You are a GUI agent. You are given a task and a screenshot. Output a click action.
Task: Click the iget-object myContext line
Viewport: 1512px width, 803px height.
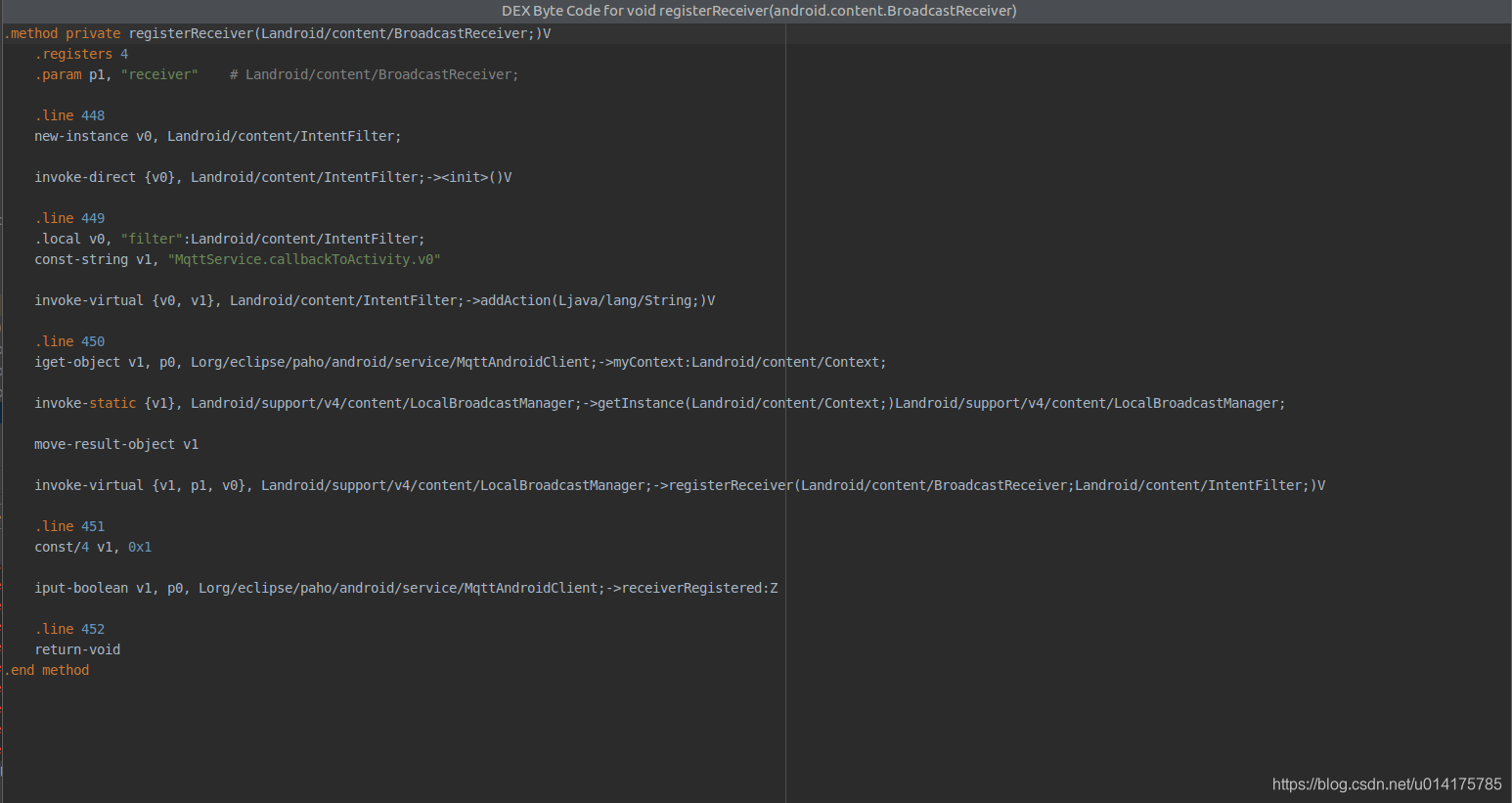pos(461,362)
